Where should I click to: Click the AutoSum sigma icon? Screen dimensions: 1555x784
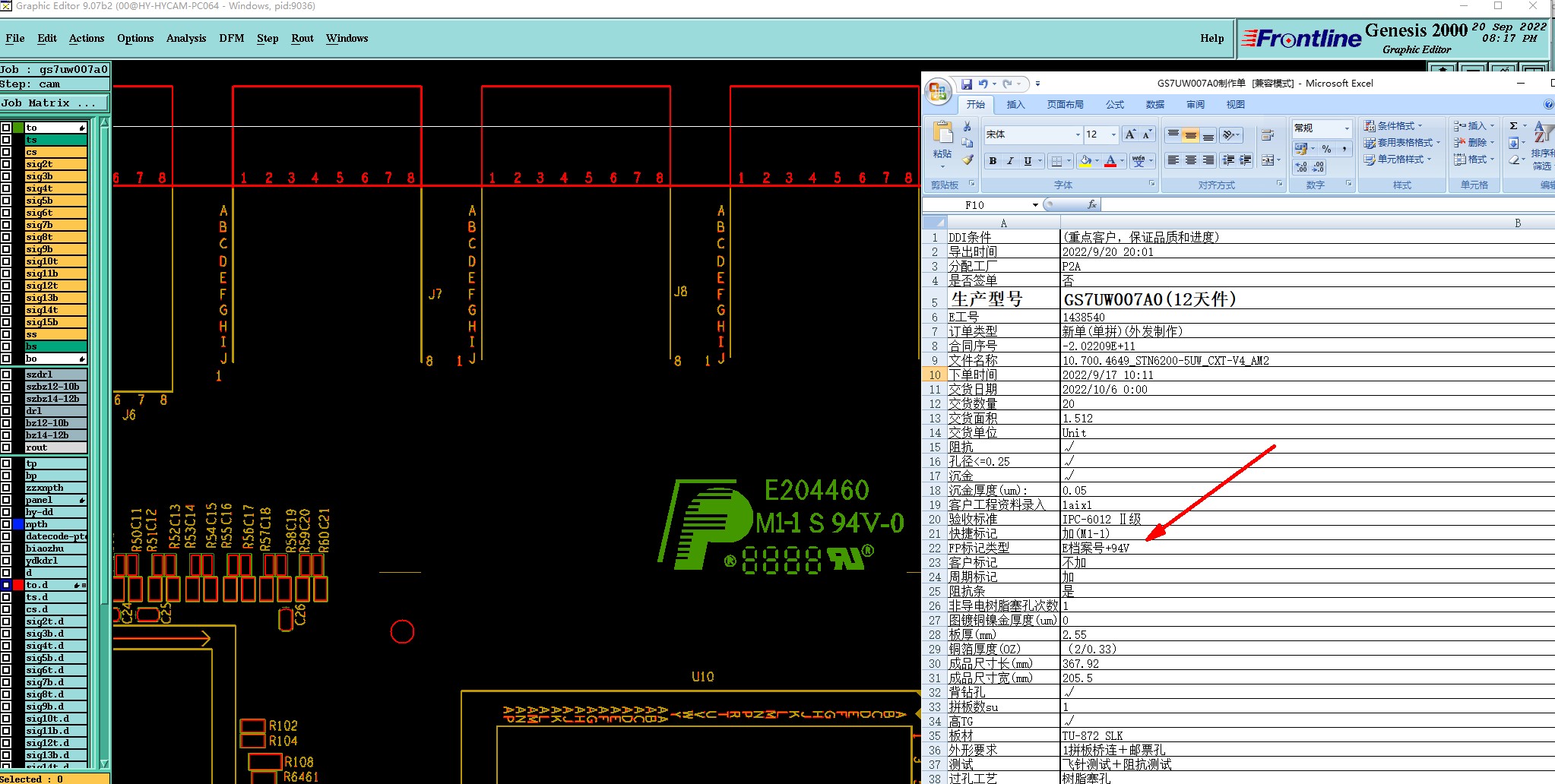[1514, 126]
